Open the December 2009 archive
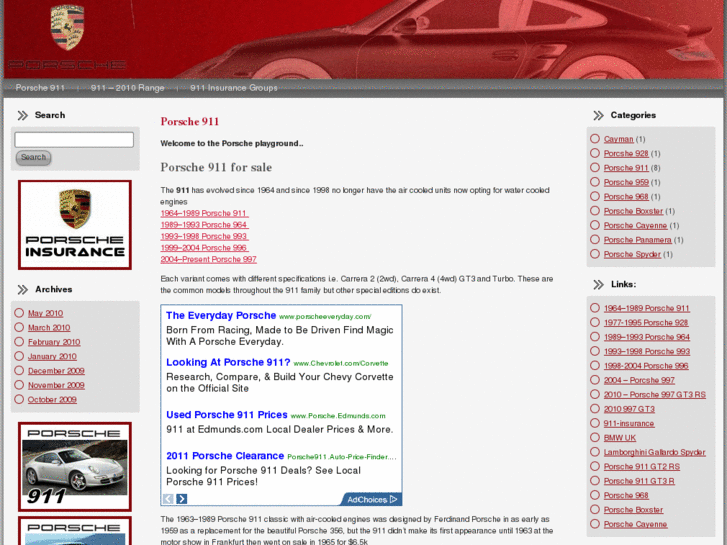The image size is (727, 545). (56, 371)
